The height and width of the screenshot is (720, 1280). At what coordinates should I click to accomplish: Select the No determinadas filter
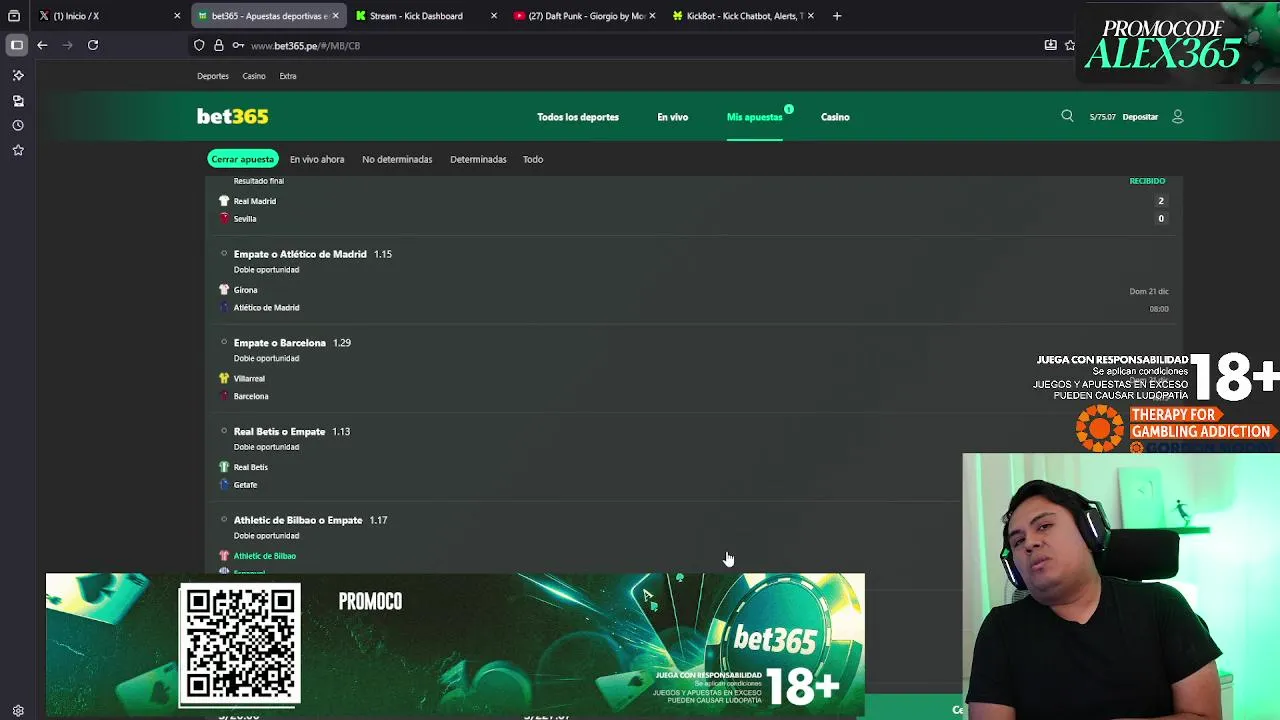coord(397,159)
